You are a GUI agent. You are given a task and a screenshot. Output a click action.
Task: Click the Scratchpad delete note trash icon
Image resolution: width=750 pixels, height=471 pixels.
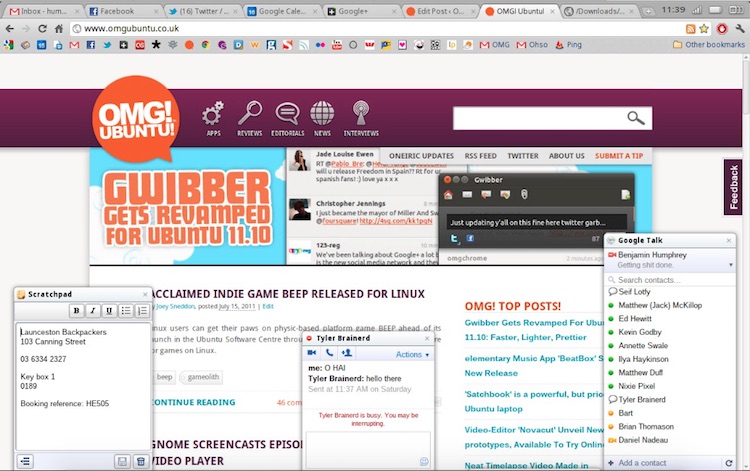coord(141,461)
